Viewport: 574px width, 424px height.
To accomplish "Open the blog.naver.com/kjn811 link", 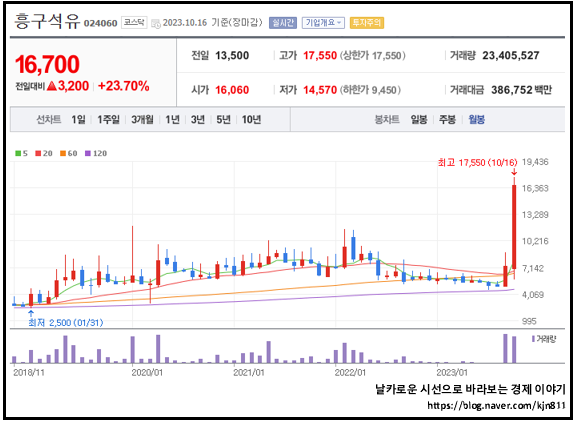I will tap(496, 406).
